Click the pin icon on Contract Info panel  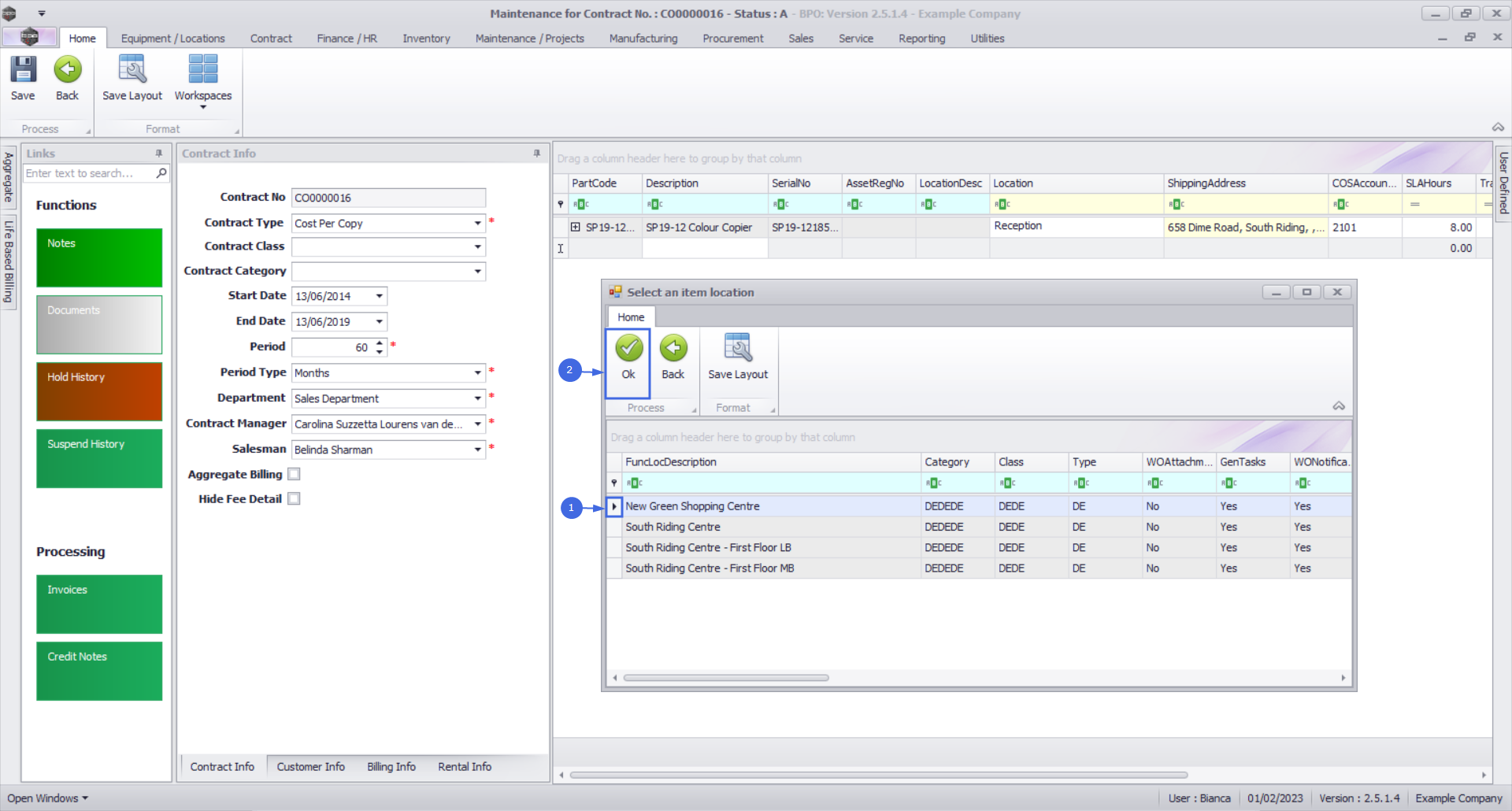(537, 154)
